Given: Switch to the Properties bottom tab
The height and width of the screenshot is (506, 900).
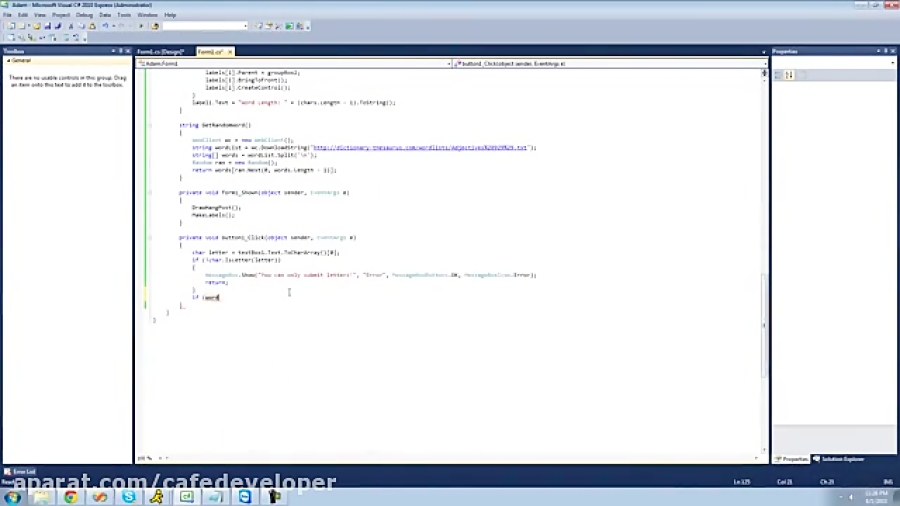Looking at the screenshot, I should click(792, 459).
